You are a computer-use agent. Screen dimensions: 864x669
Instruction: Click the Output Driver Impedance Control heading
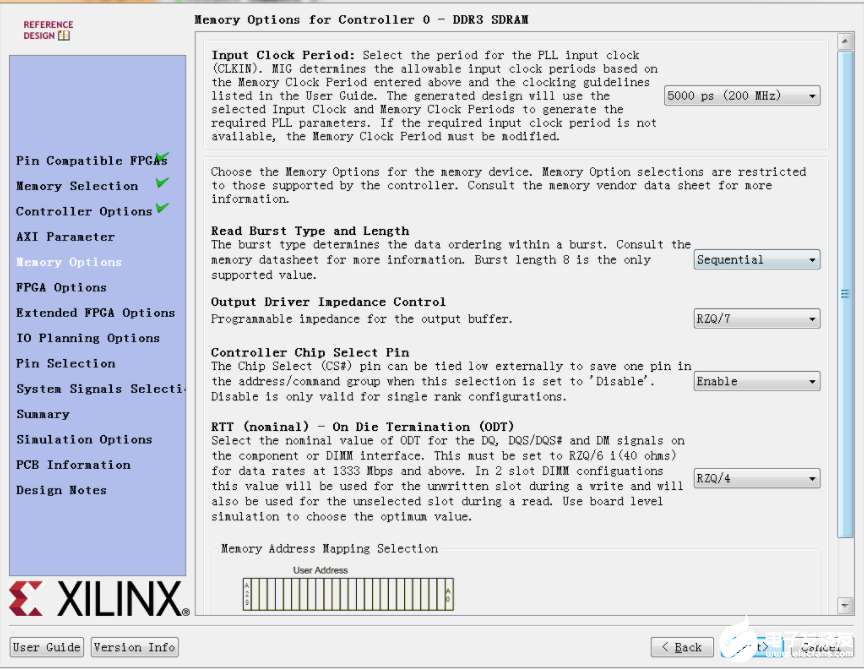(328, 302)
